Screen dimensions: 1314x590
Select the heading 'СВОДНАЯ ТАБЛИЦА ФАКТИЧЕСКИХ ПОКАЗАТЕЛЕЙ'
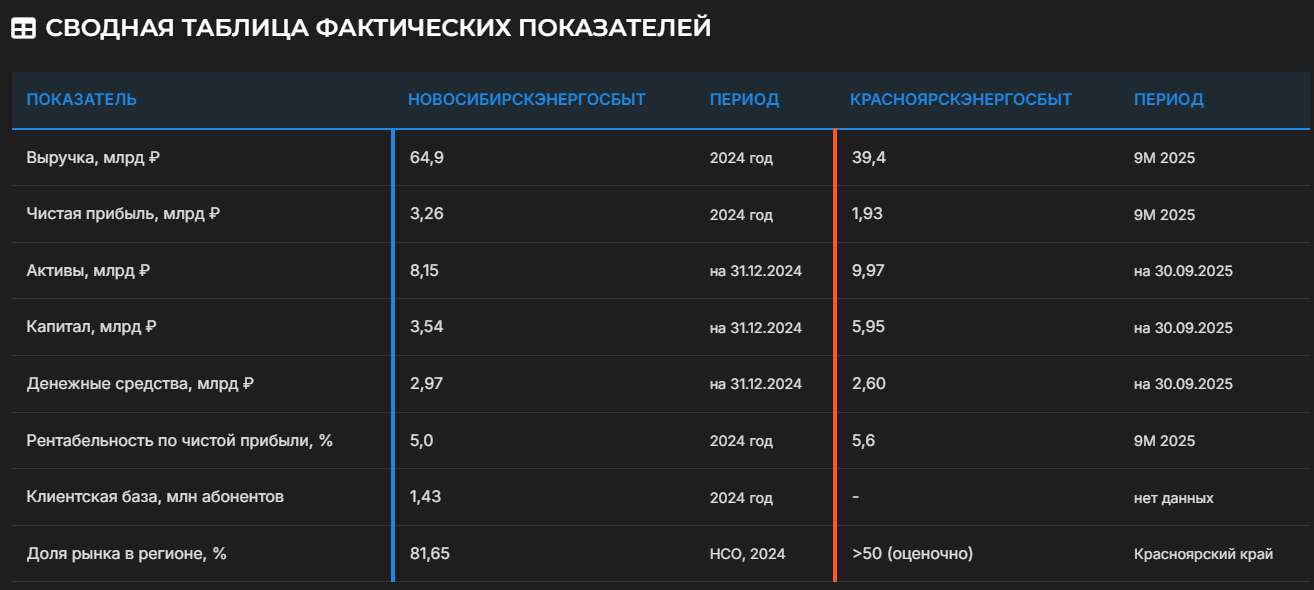tap(378, 28)
